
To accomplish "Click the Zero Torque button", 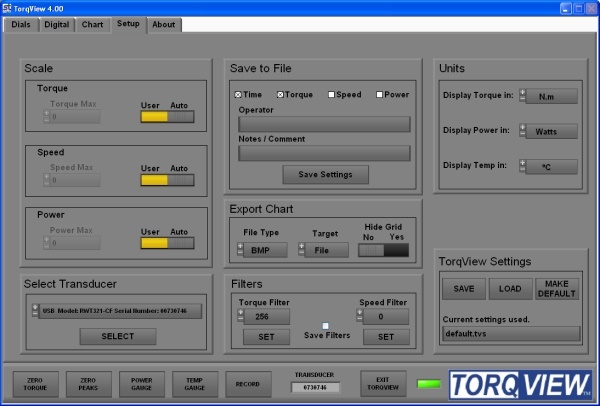I will coord(34,383).
